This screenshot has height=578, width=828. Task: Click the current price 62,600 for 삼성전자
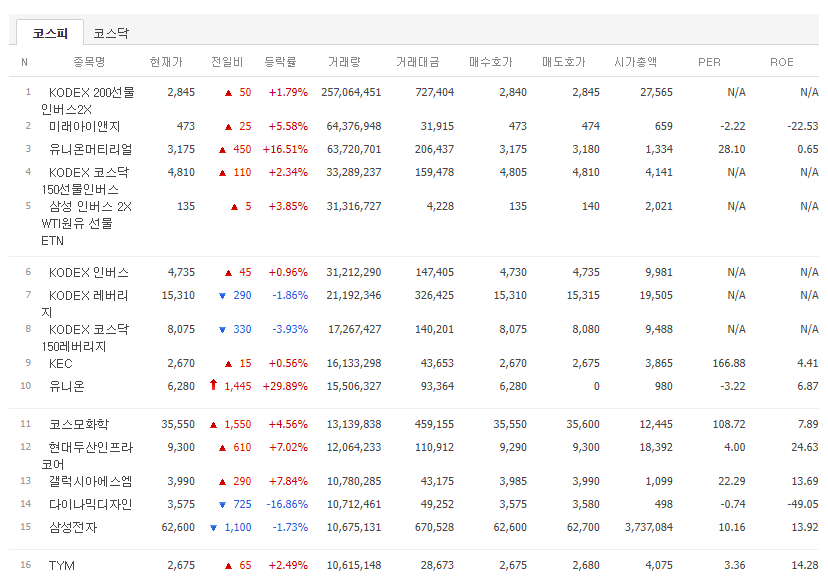pos(178,527)
